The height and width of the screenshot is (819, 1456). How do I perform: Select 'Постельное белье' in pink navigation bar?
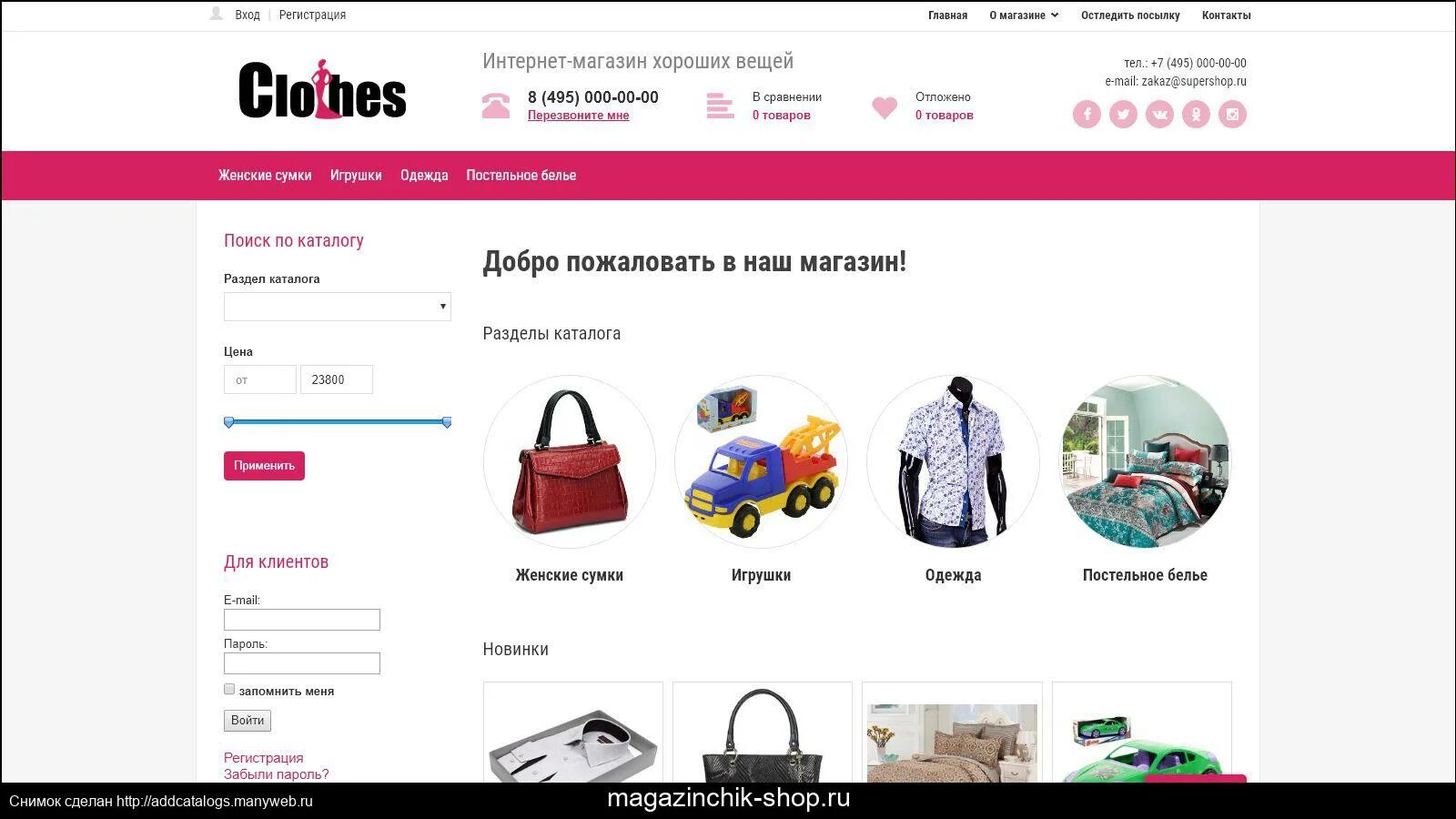point(521,176)
